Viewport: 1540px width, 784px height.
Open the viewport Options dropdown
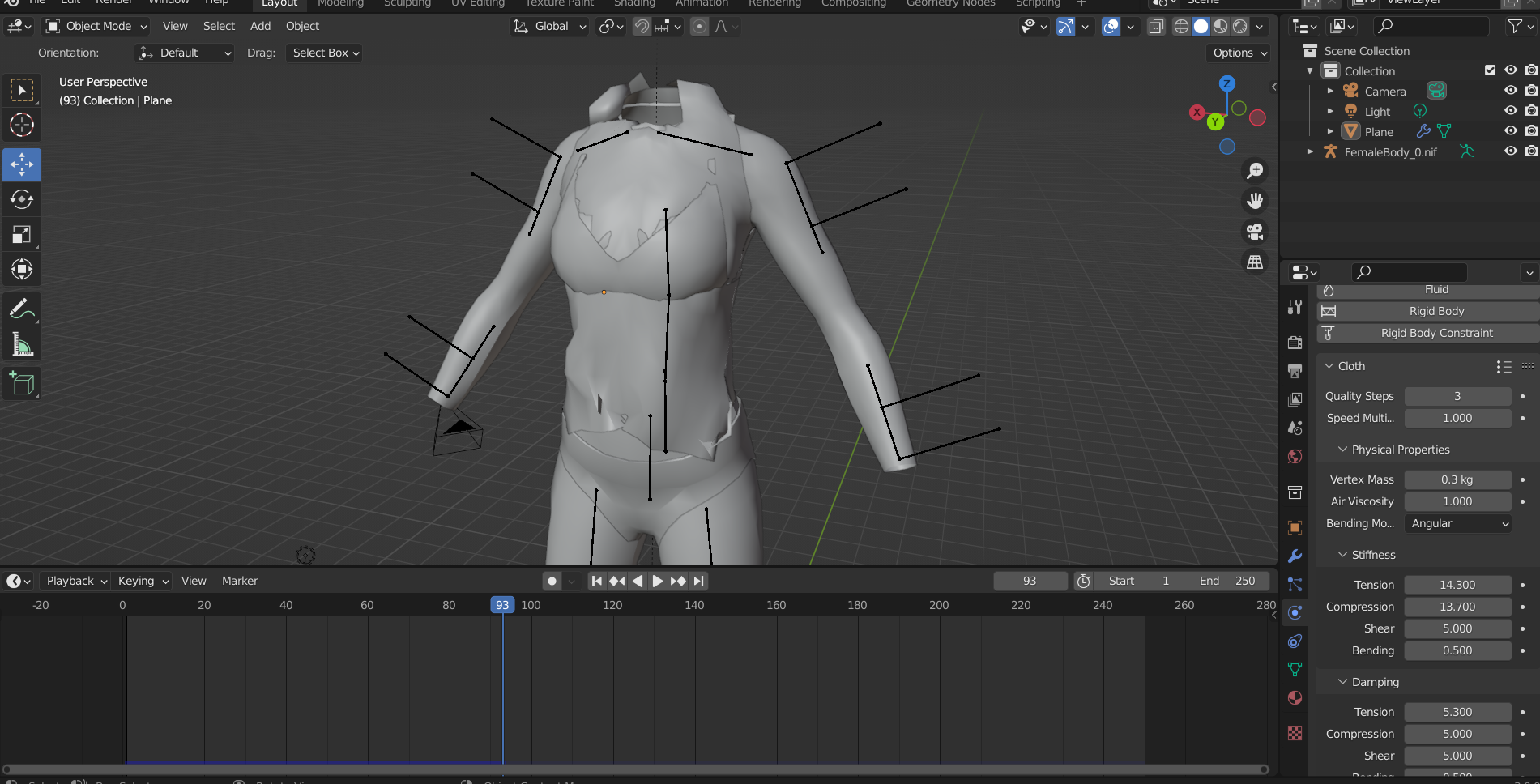(x=1239, y=53)
